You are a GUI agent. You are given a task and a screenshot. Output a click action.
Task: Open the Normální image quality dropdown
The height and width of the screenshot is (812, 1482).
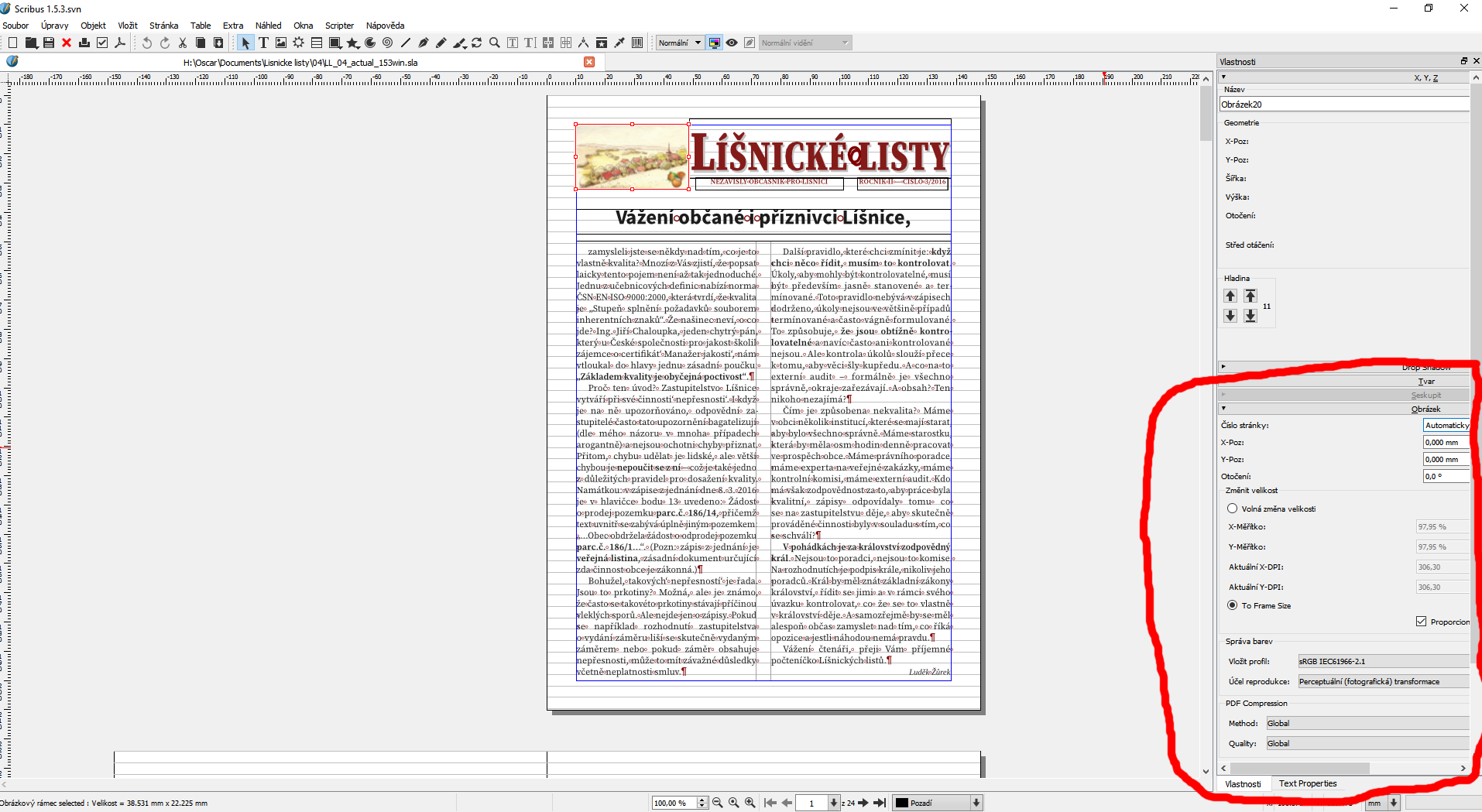679,43
